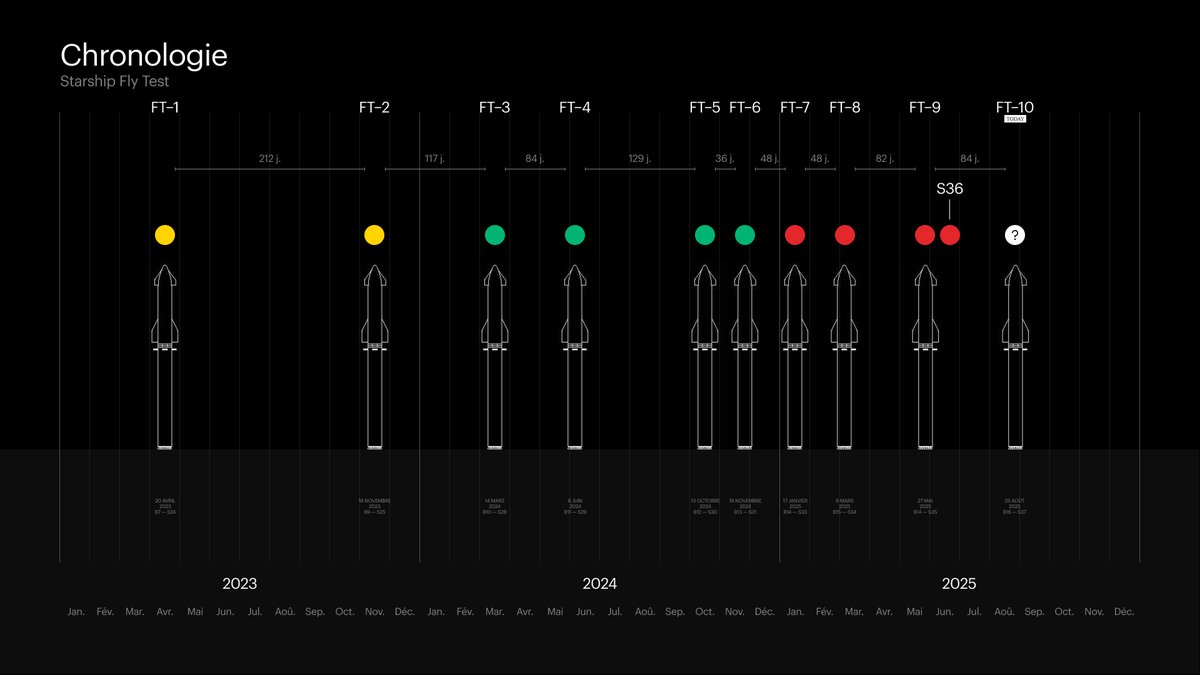Viewport: 1200px width, 675px height.
Task: Click the 18 Novembre 2023 date caption
Action: click(x=375, y=506)
